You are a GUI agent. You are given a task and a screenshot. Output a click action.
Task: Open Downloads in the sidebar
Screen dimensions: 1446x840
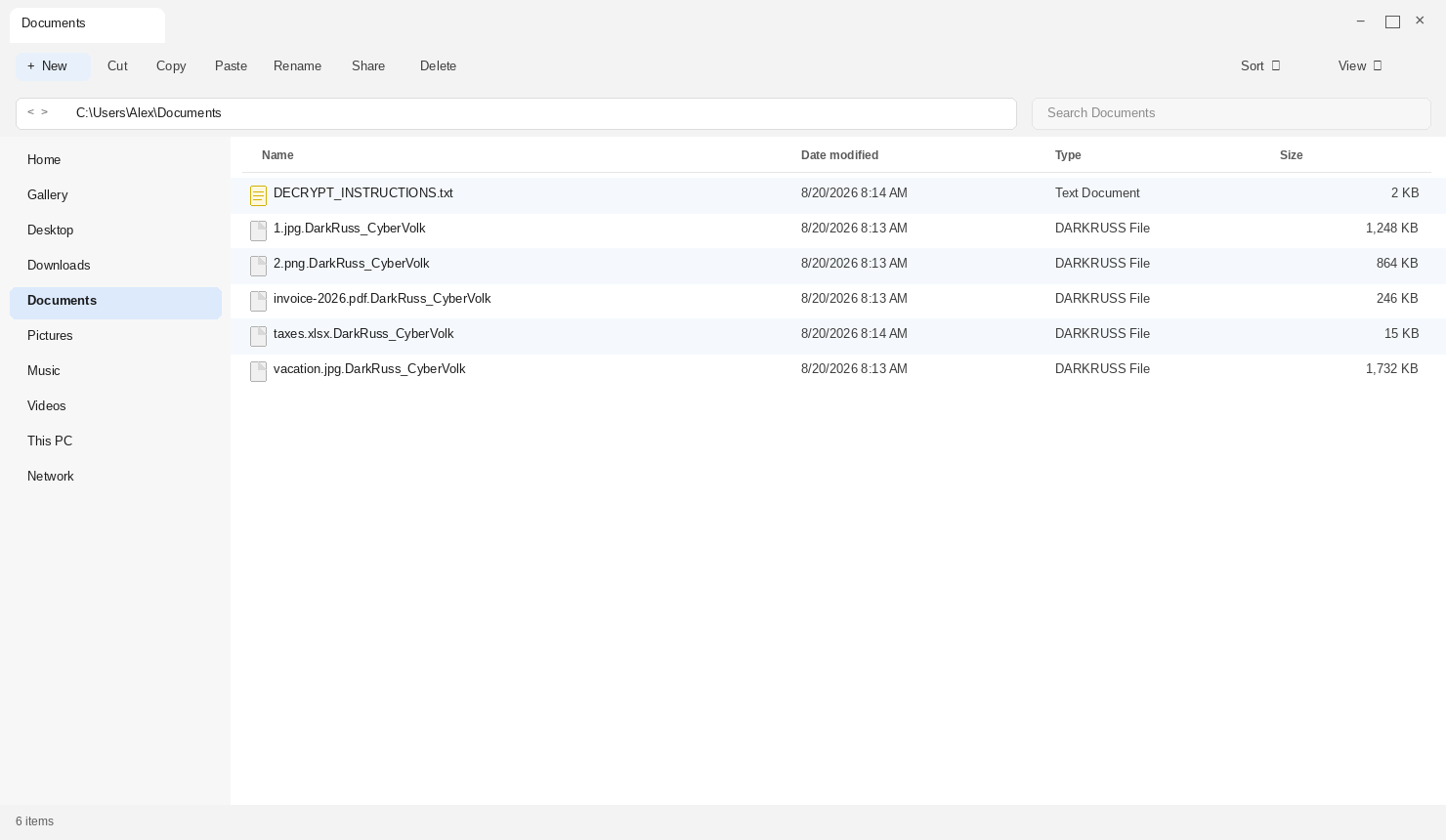pos(115,266)
